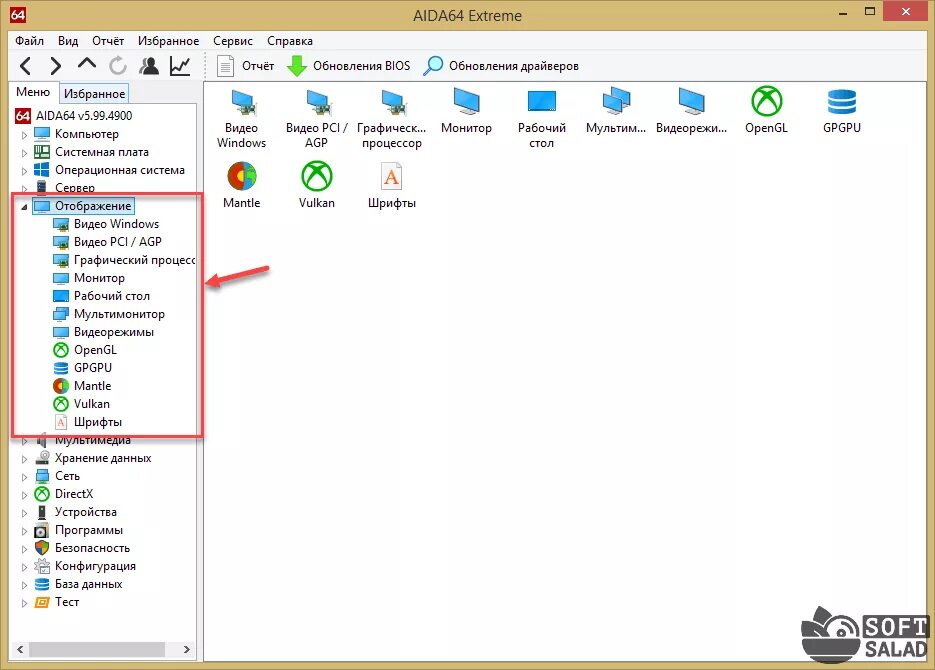Expand the Устройства tree node
Screen dimensions: 935x670
click(24, 513)
